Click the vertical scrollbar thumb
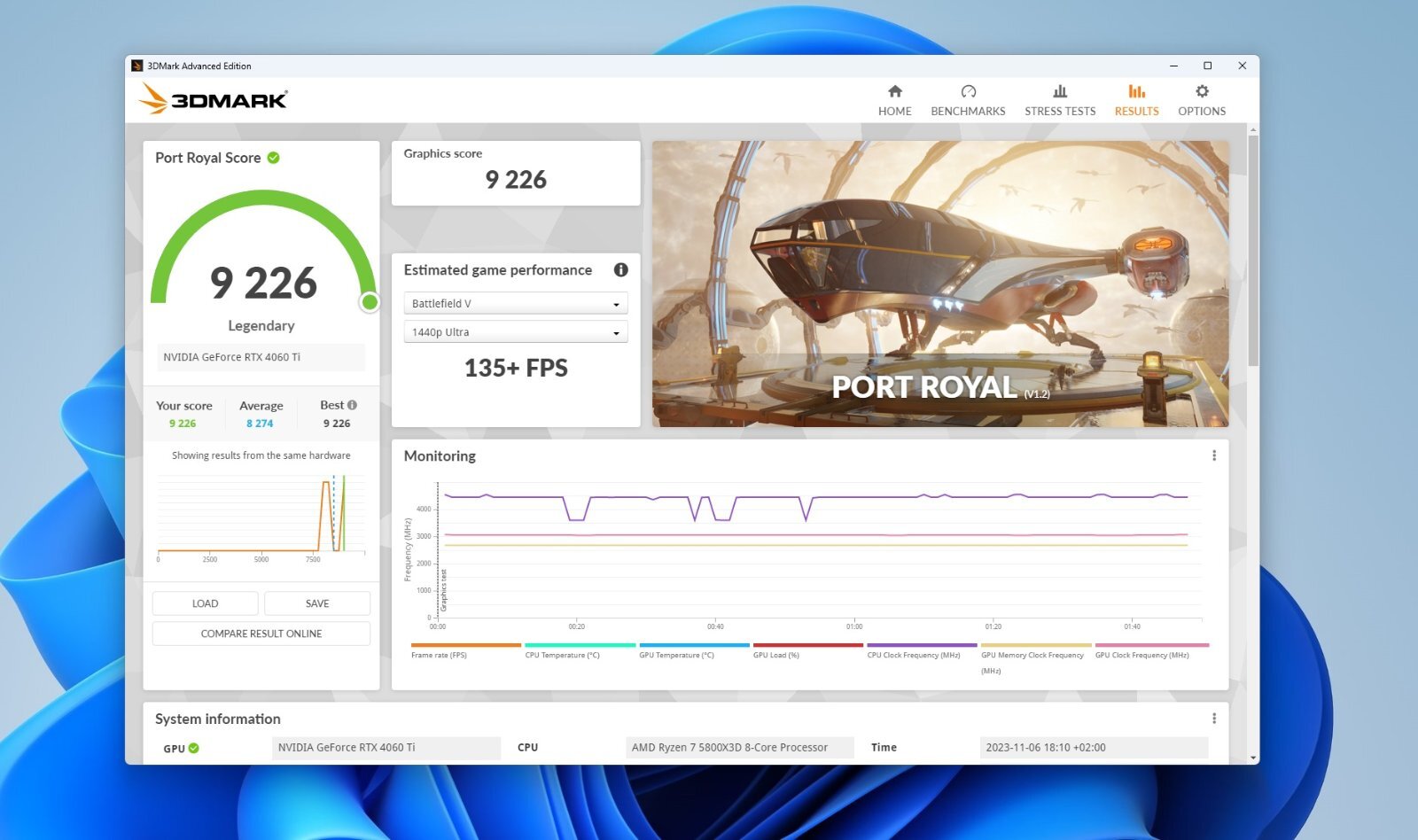Viewport: 1418px width, 840px height. tap(1252, 250)
